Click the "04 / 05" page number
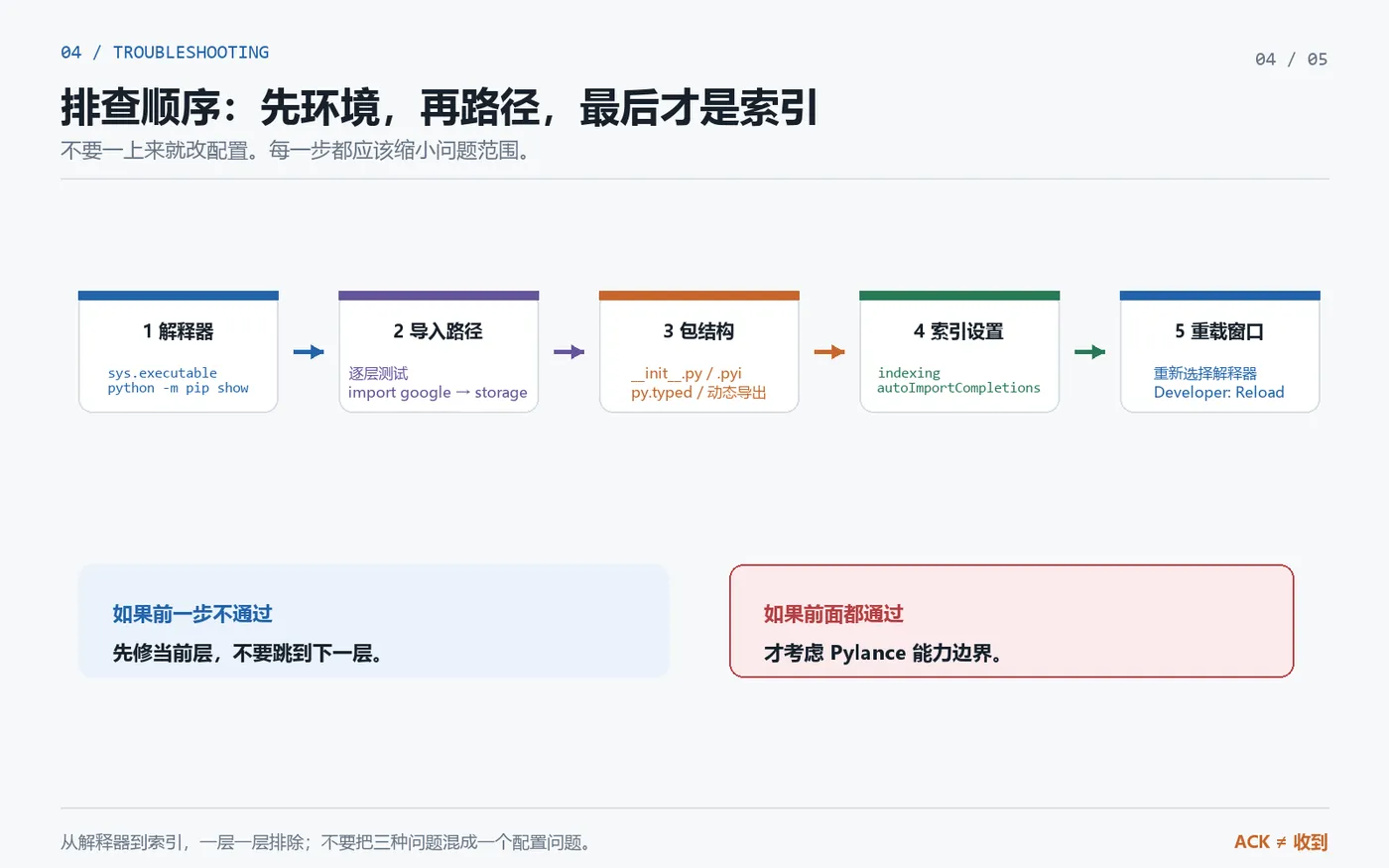Screen dimensions: 1389x868 pos(1291,60)
